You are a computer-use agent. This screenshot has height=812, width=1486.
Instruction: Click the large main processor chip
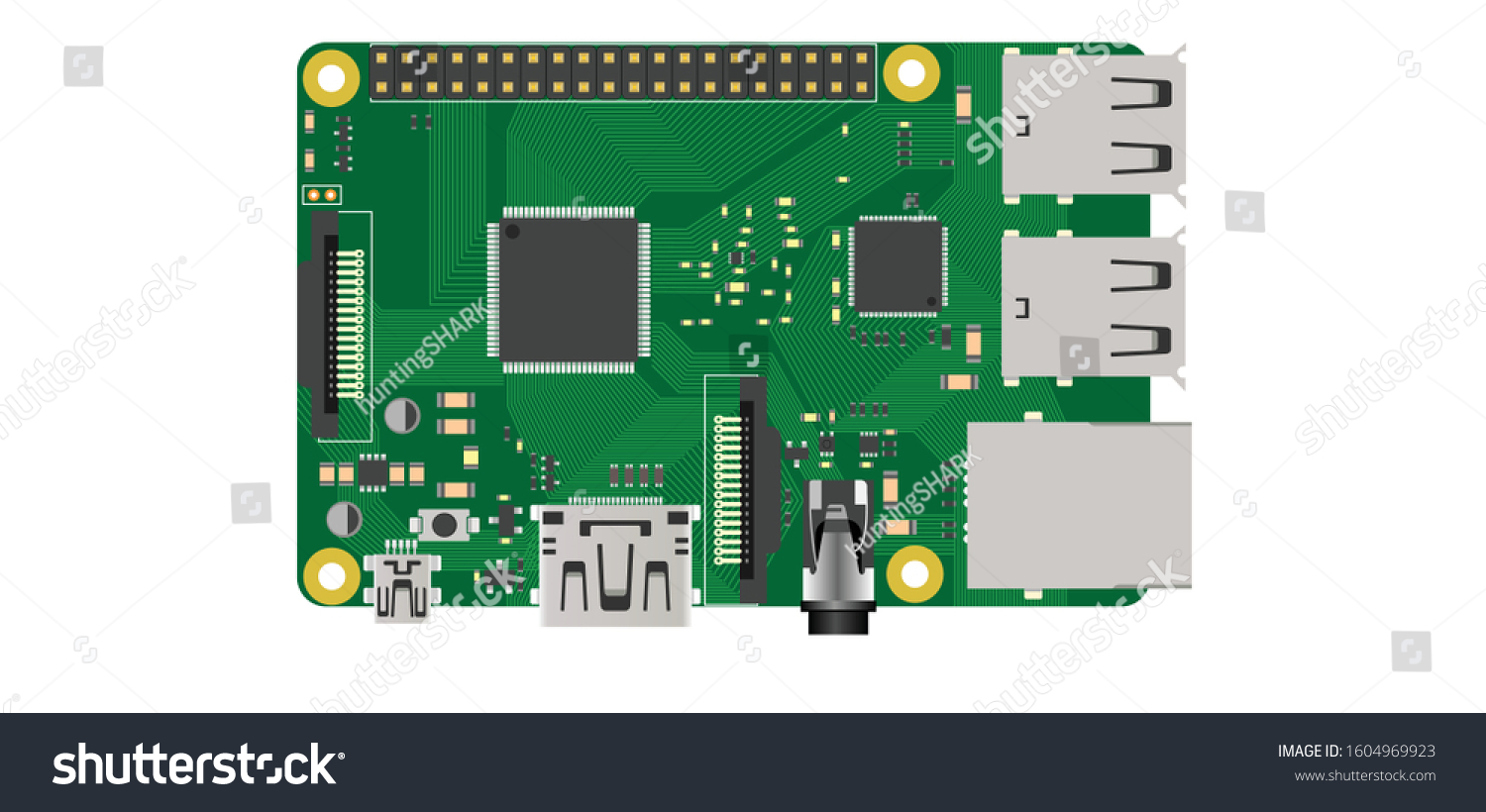click(x=569, y=290)
